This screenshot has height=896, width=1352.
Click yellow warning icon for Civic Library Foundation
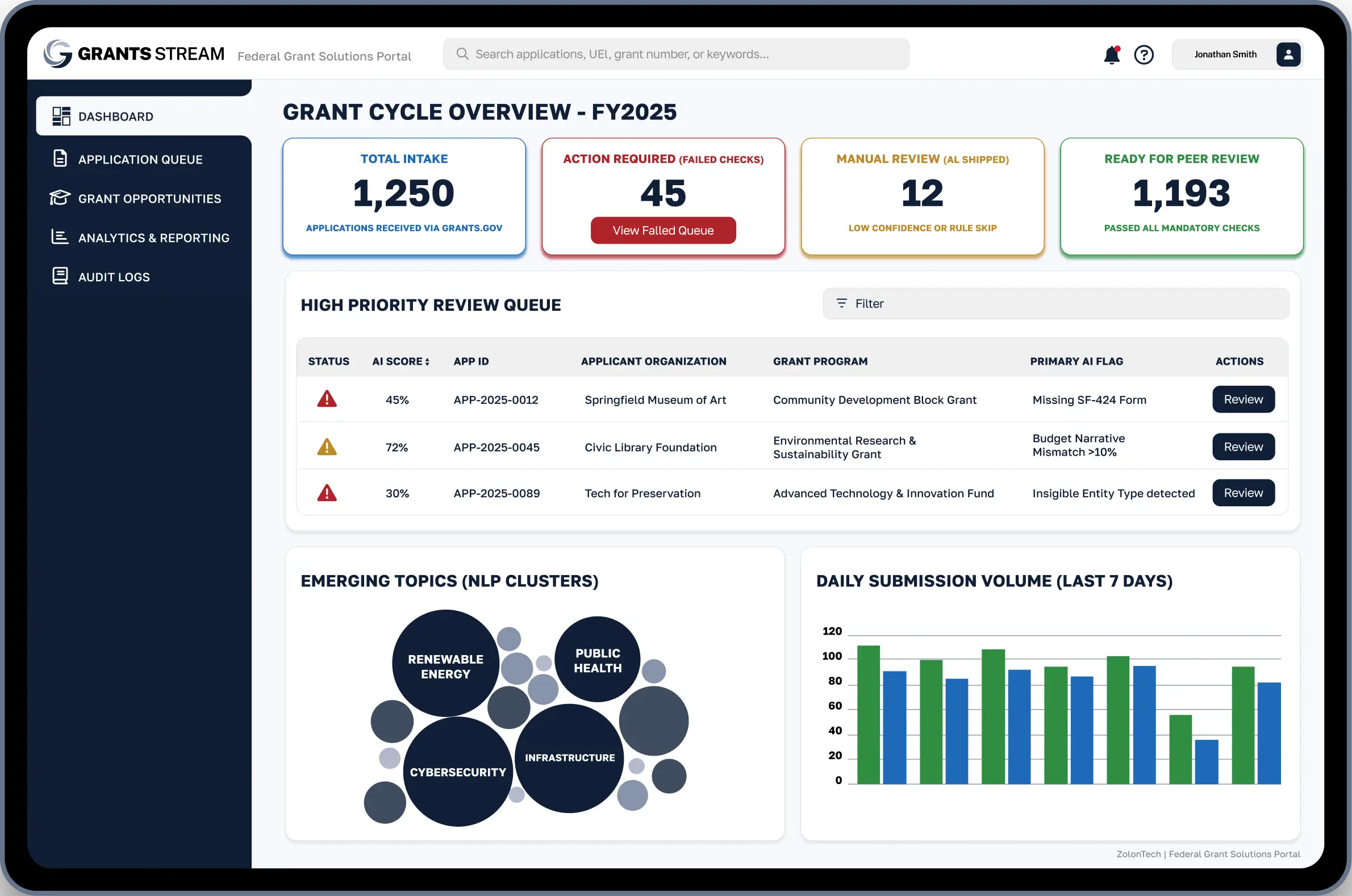tap(327, 447)
